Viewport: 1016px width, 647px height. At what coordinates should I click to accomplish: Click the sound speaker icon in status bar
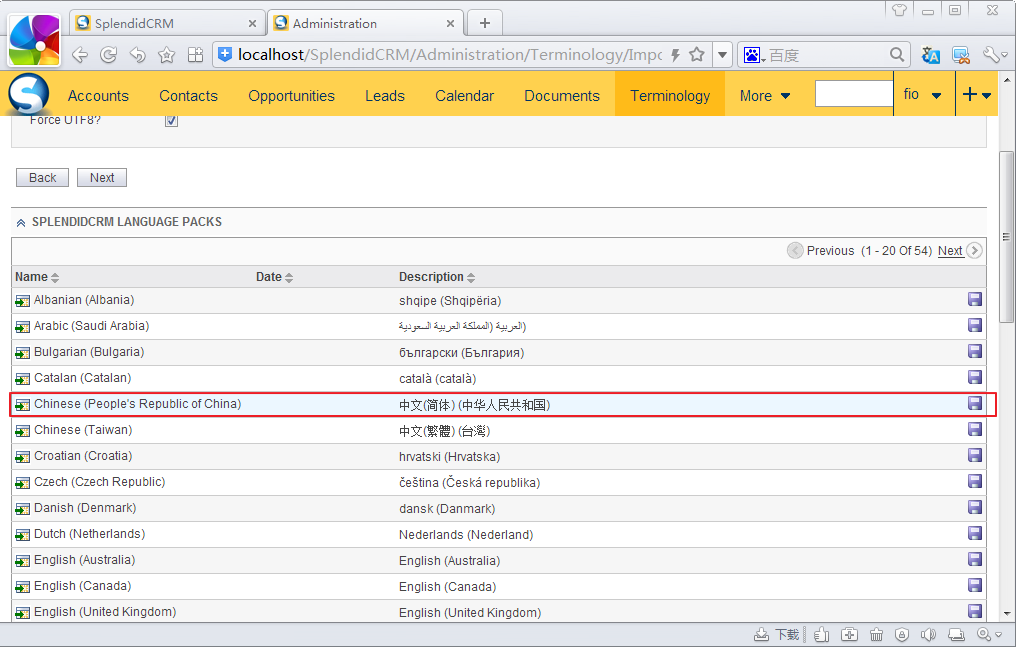(929, 635)
